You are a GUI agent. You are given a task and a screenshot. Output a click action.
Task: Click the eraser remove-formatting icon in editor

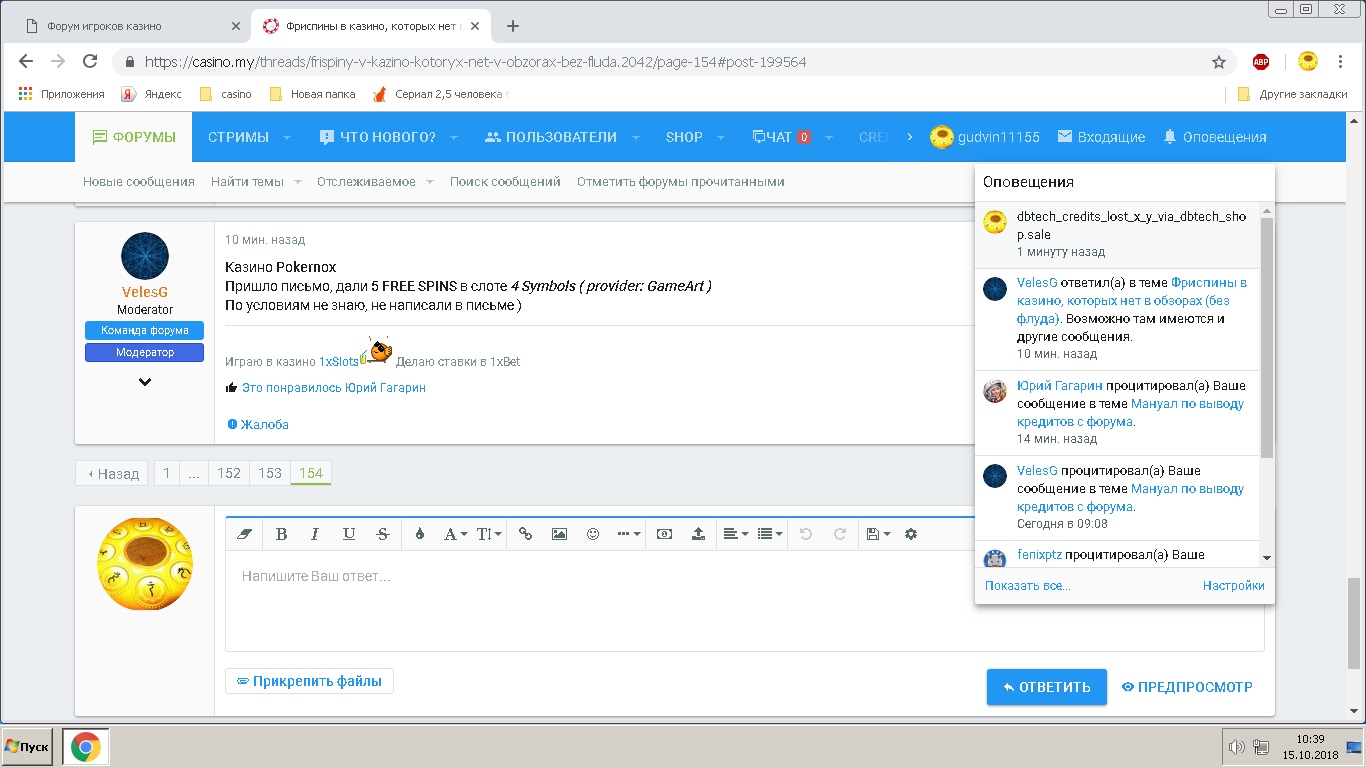click(x=244, y=534)
